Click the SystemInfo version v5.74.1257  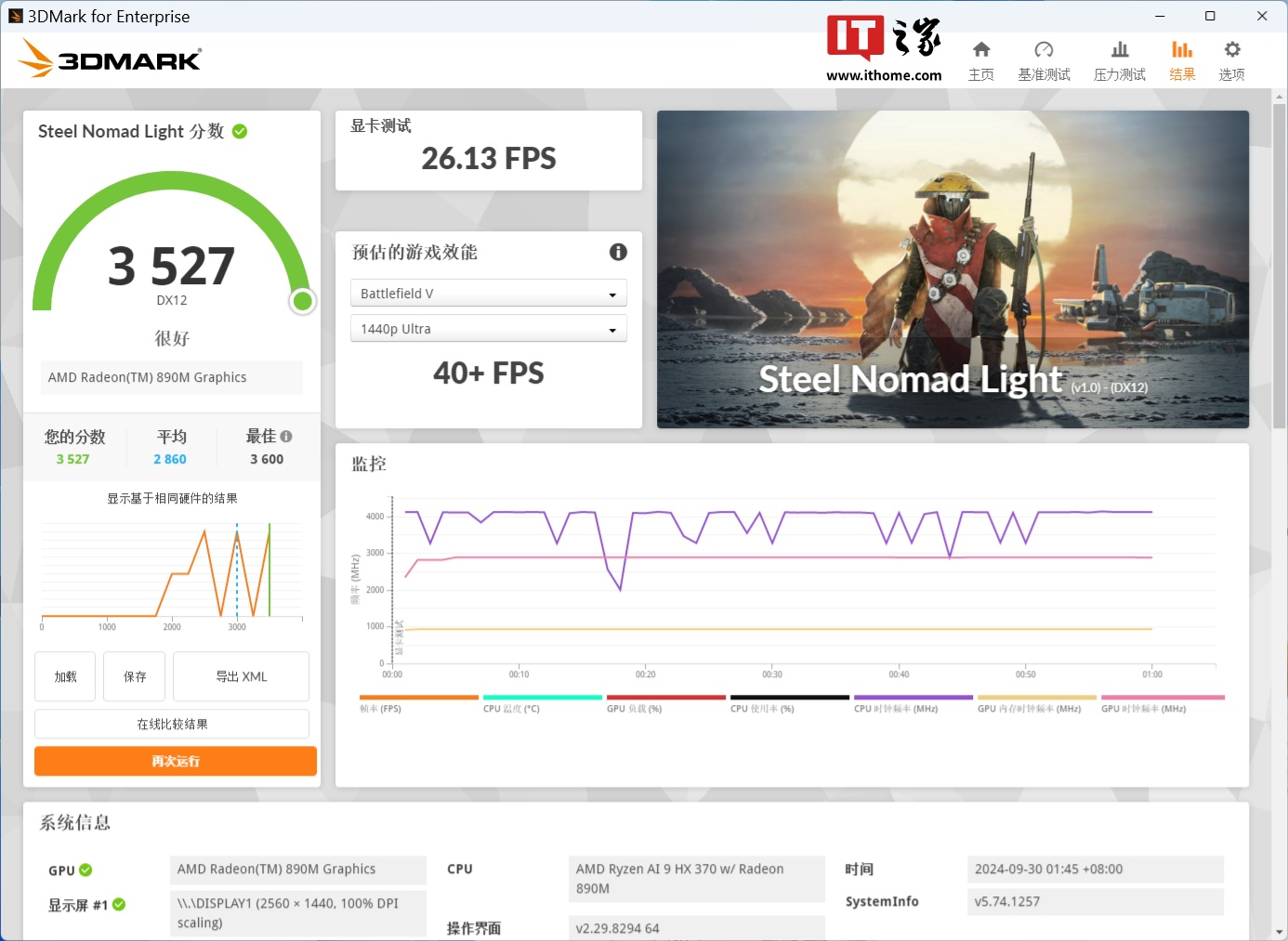point(1095,902)
